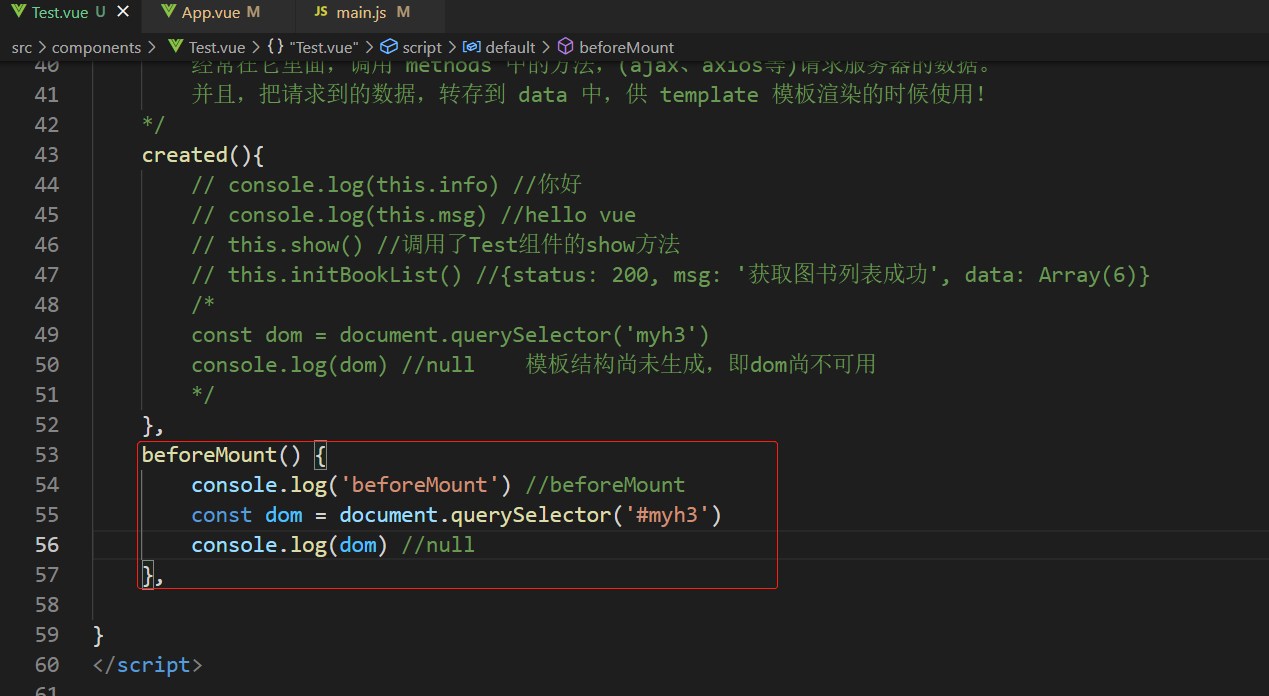This screenshot has height=696, width=1269.
Task: Click the closing "</script>" tag on line 60
Action: 147,665
